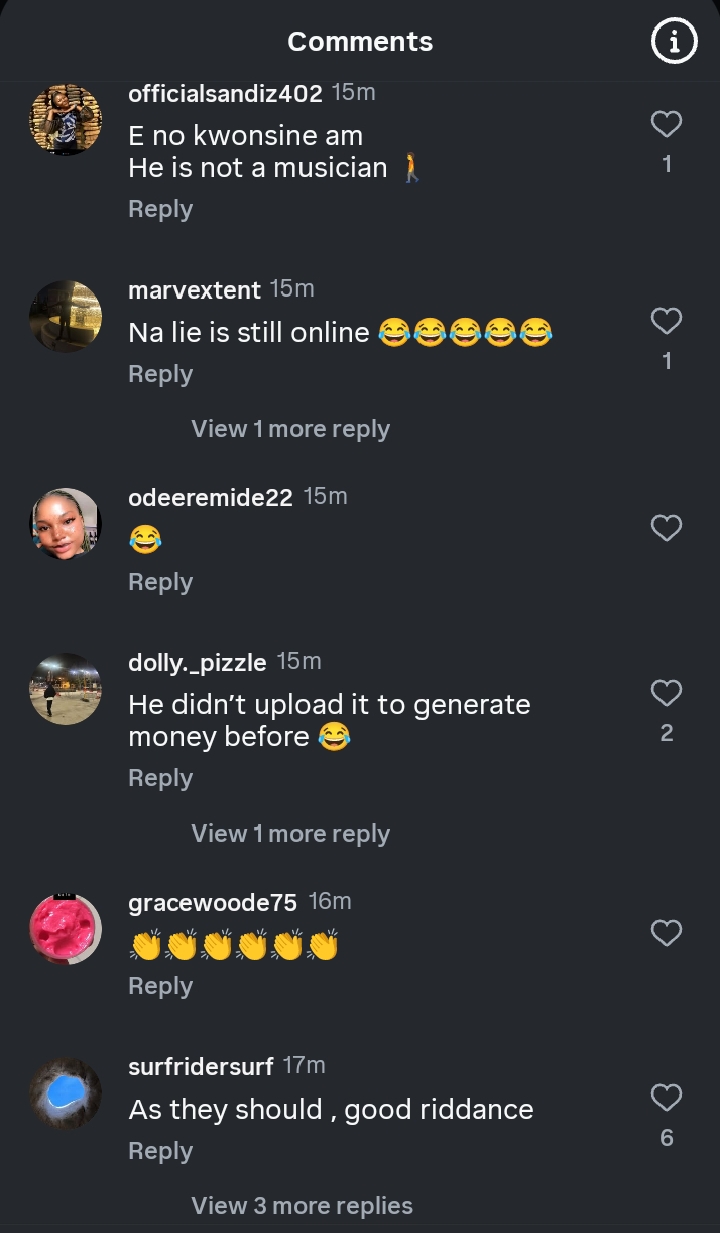The height and width of the screenshot is (1233, 720).
Task: Like surfridersurf's good riddance comment
Action: tap(666, 1098)
